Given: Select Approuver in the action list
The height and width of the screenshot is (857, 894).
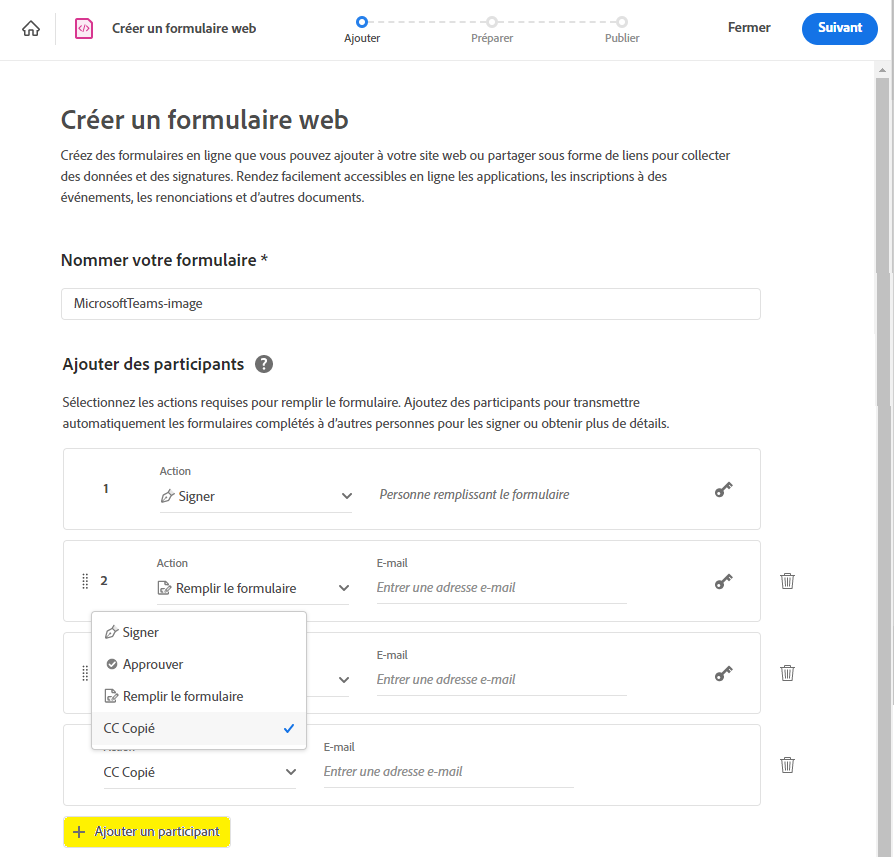Looking at the screenshot, I should coord(153,664).
